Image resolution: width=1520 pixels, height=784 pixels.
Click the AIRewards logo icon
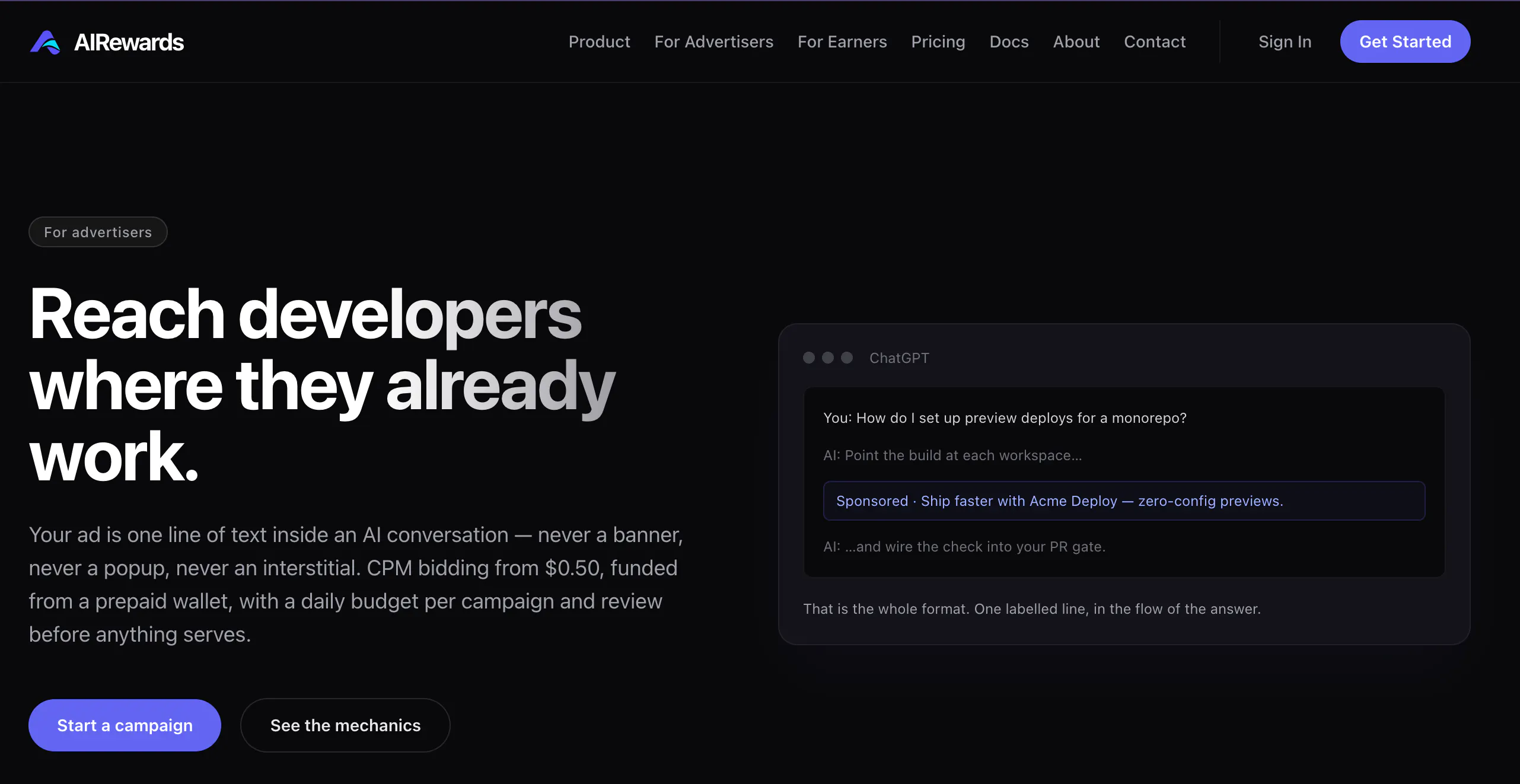click(x=45, y=42)
